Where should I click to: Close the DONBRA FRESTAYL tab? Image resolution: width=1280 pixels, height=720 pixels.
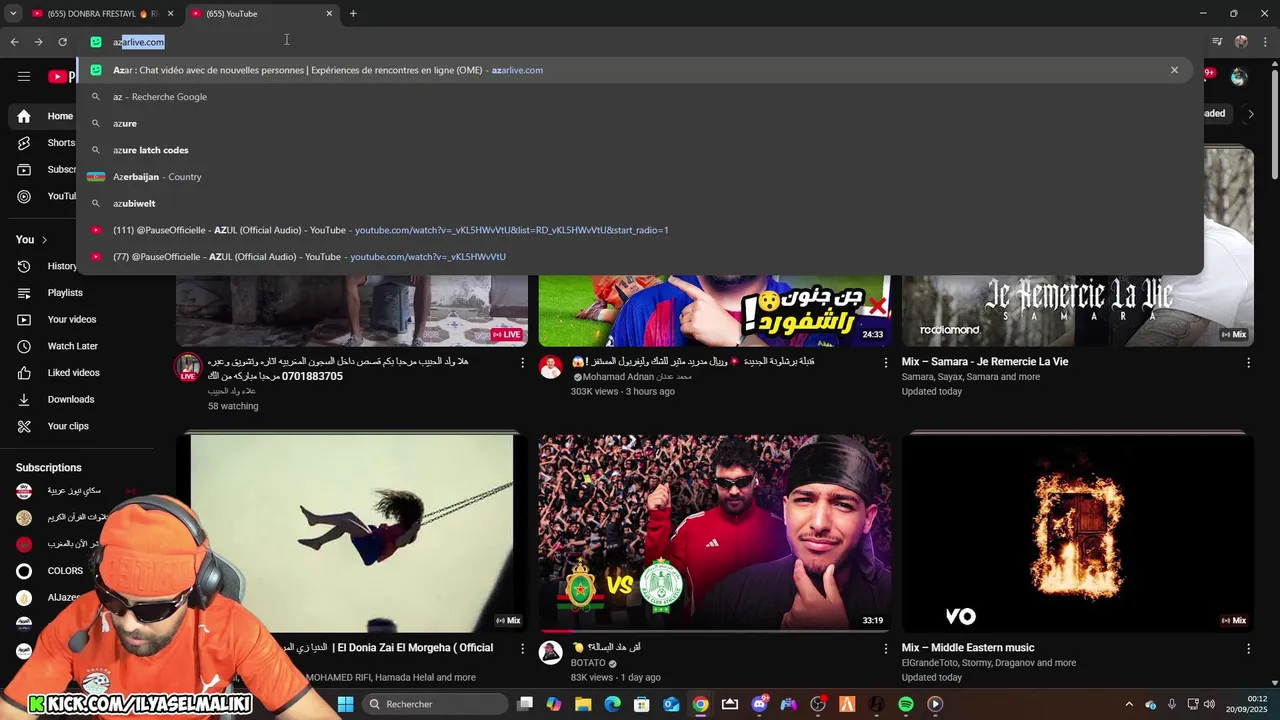click(x=170, y=13)
